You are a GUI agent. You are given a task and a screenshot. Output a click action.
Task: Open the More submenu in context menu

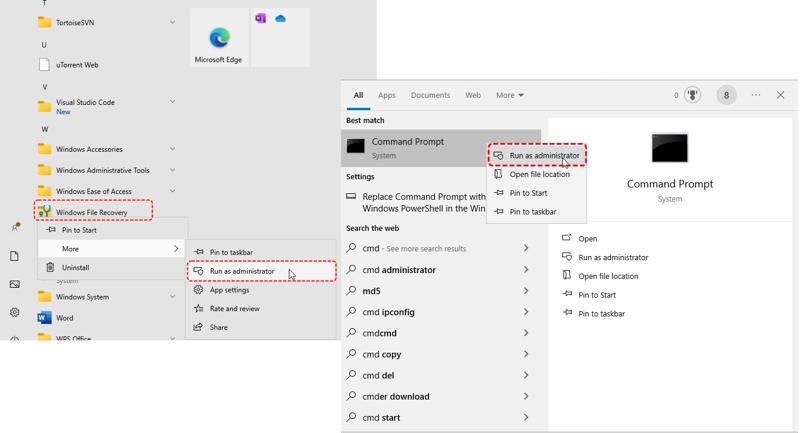[113, 248]
